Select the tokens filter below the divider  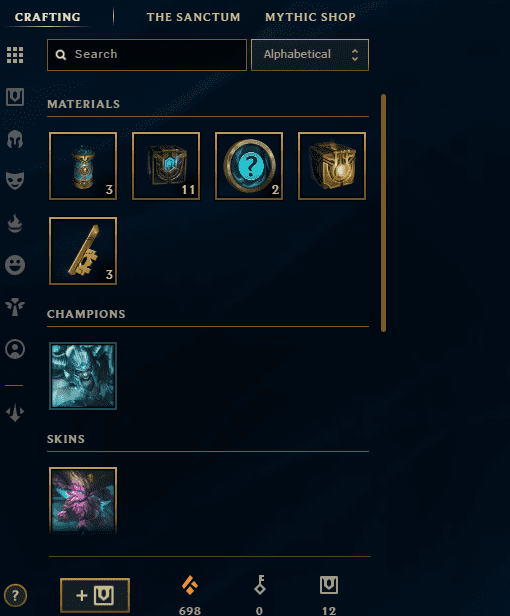click(15, 412)
